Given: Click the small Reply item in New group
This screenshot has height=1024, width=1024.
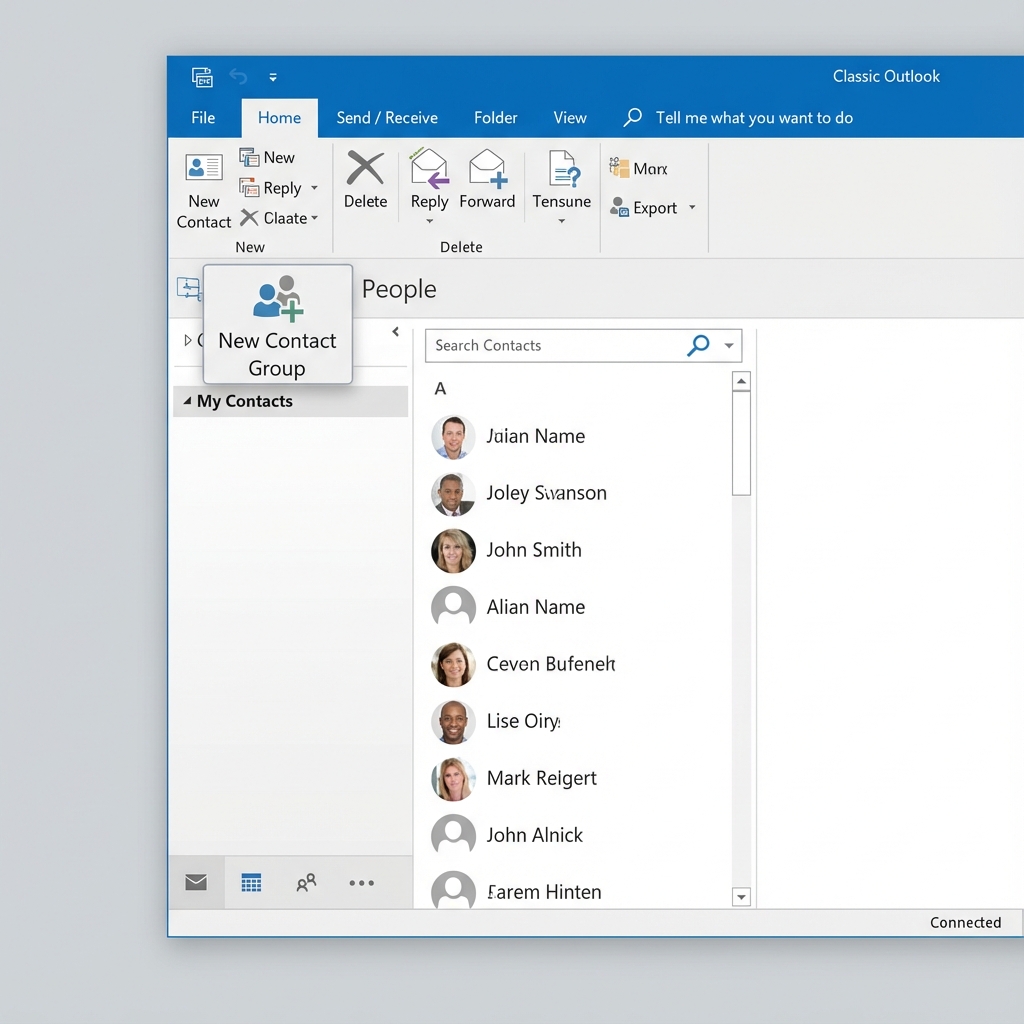Looking at the screenshot, I should [270, 188].
